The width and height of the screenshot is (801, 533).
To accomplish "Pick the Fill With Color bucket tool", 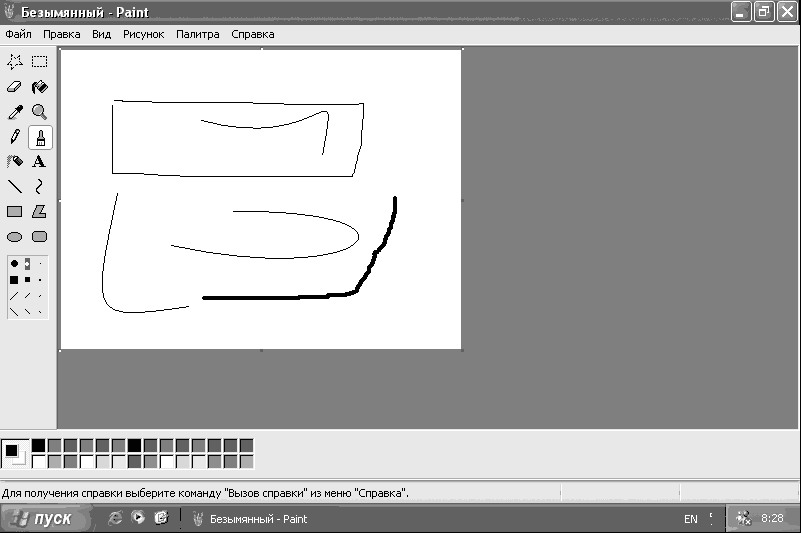I will pos(39,87).
